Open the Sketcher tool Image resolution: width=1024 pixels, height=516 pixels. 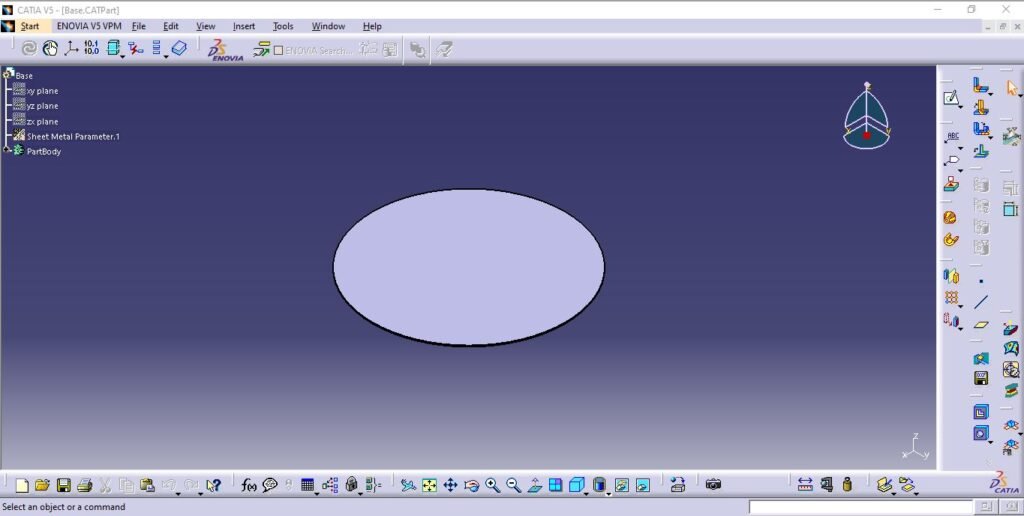(x=951, y=98)
